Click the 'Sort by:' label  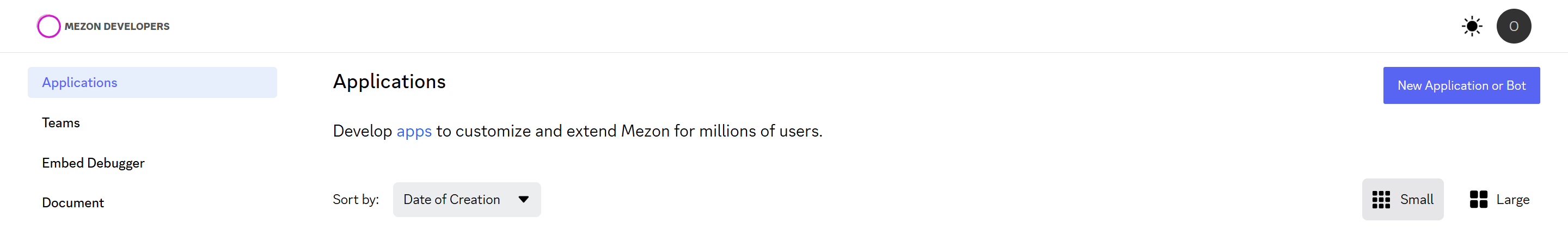pyautogui.click(x=356, y=200)
